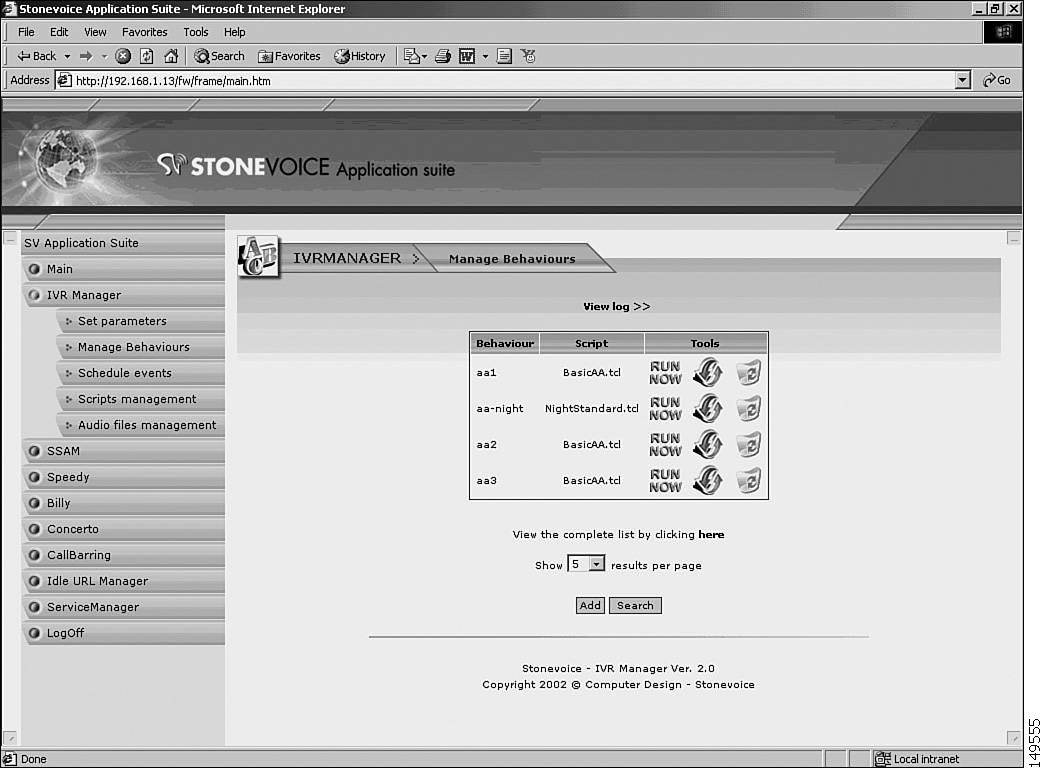Click the Edit with Word icon
Viewport: 1041px width, 768px height.
click(x=467, y=56)
